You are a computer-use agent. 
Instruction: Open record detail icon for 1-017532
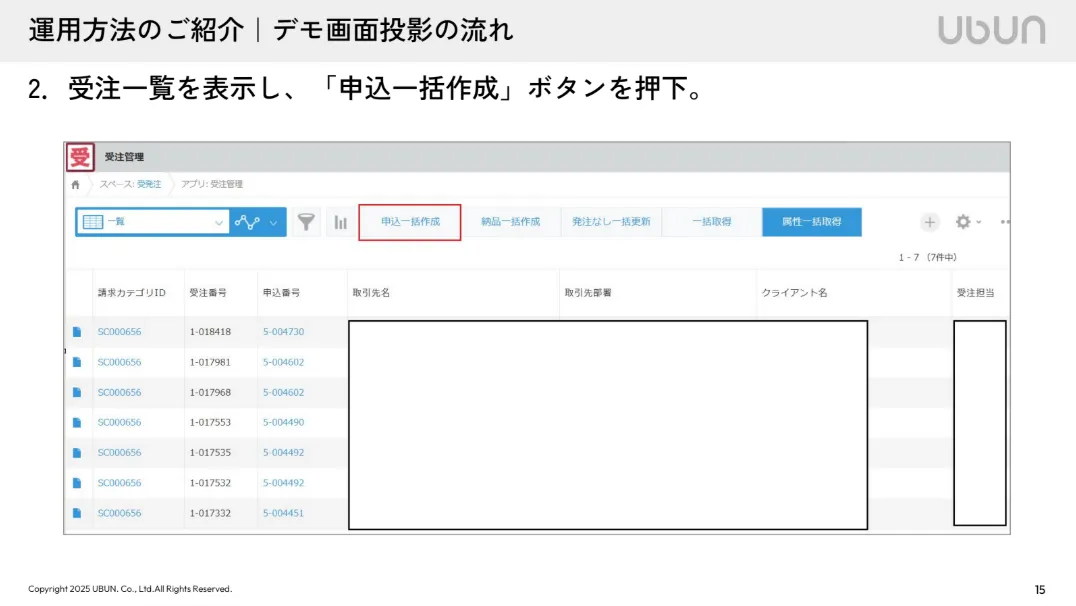coord(77,482)
